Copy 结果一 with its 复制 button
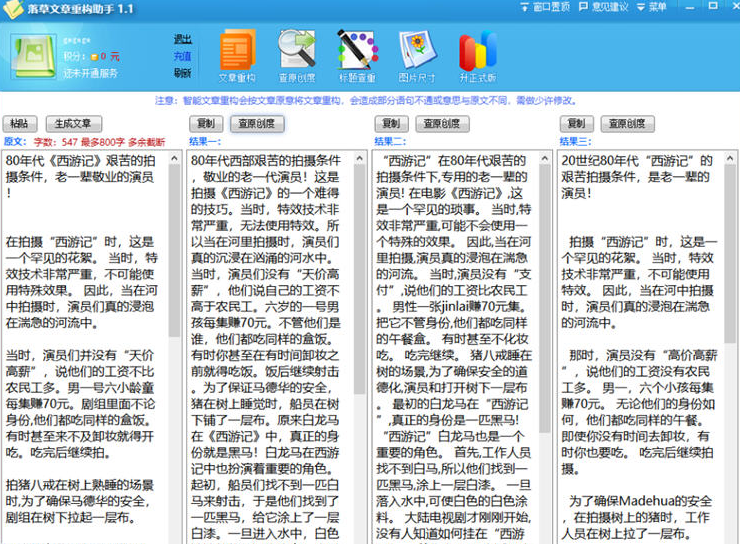The image size is (740, 544). click(205, 124)
